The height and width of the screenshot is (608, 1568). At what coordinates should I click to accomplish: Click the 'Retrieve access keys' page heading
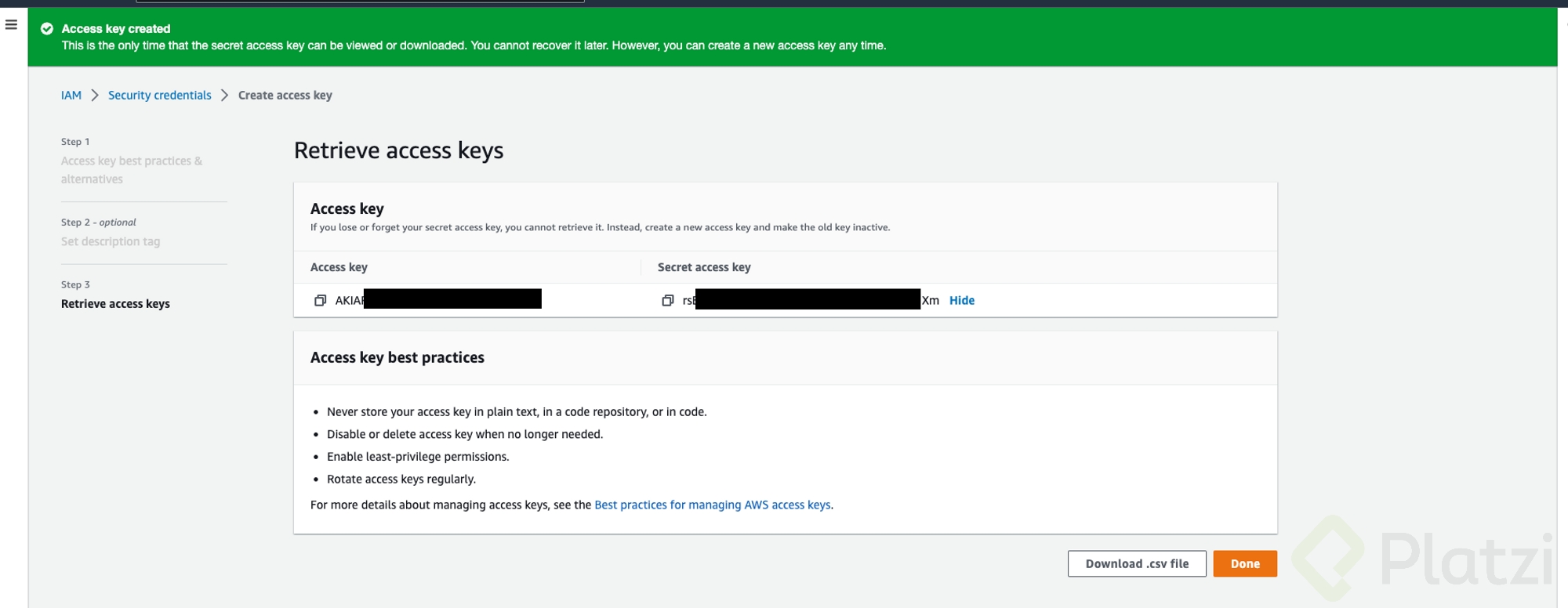point(398,150)
